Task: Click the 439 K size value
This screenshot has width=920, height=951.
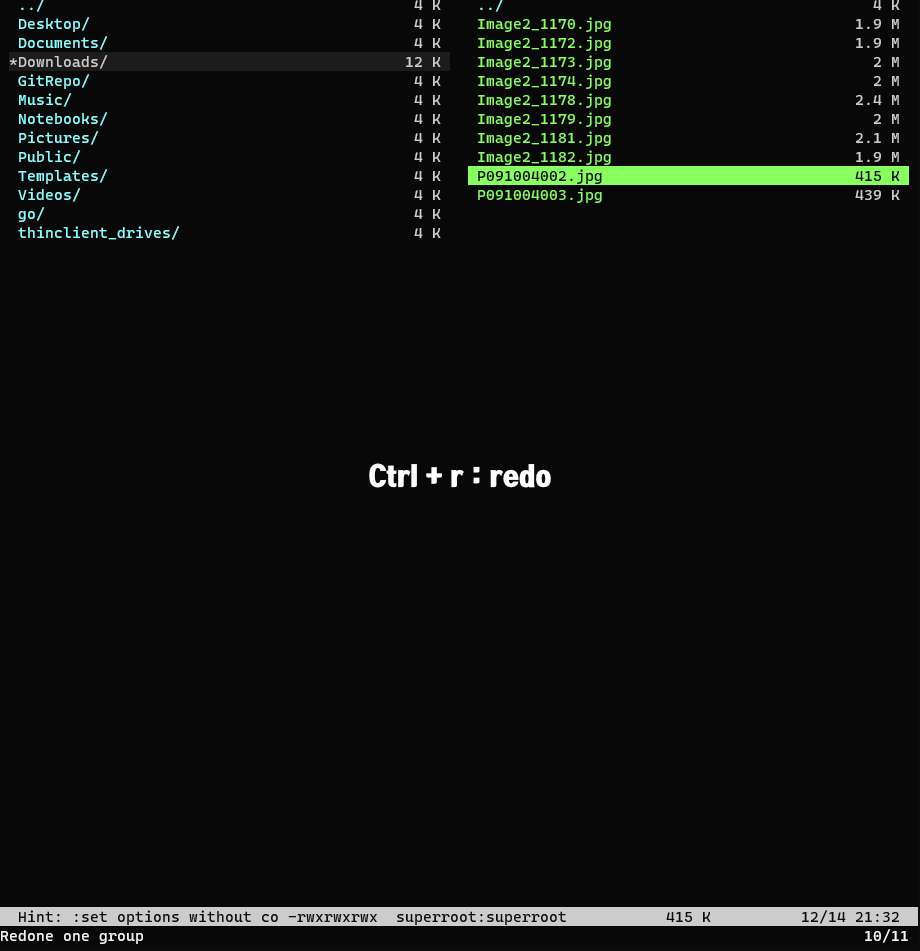Action: 877,195
